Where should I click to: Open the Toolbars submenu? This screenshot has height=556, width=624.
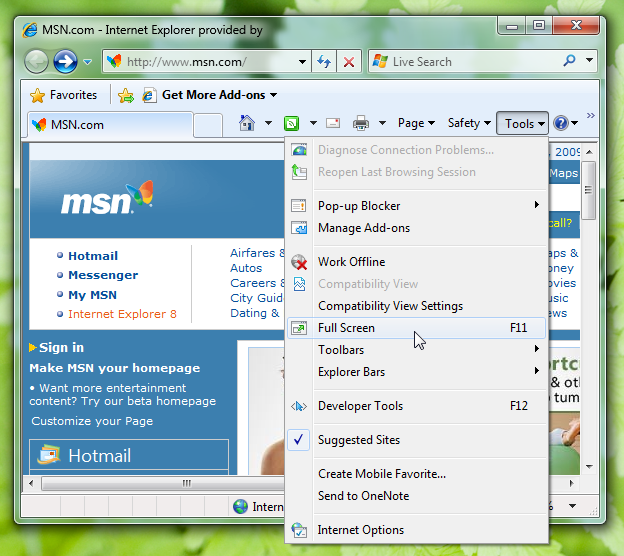(x=417, y=350)
